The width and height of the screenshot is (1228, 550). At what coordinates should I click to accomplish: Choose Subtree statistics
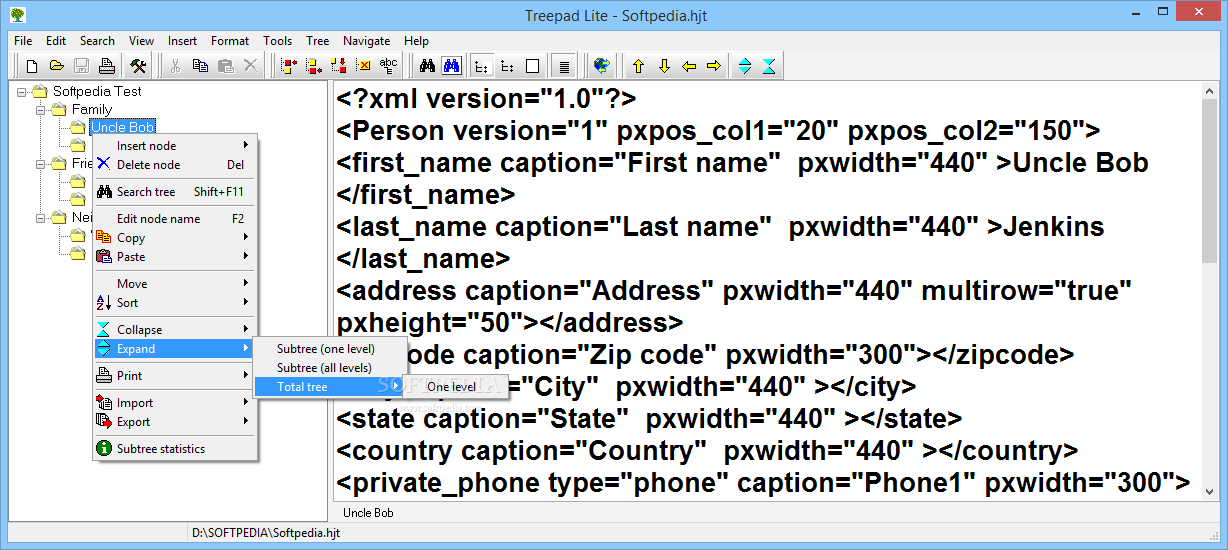pos(174,449)
